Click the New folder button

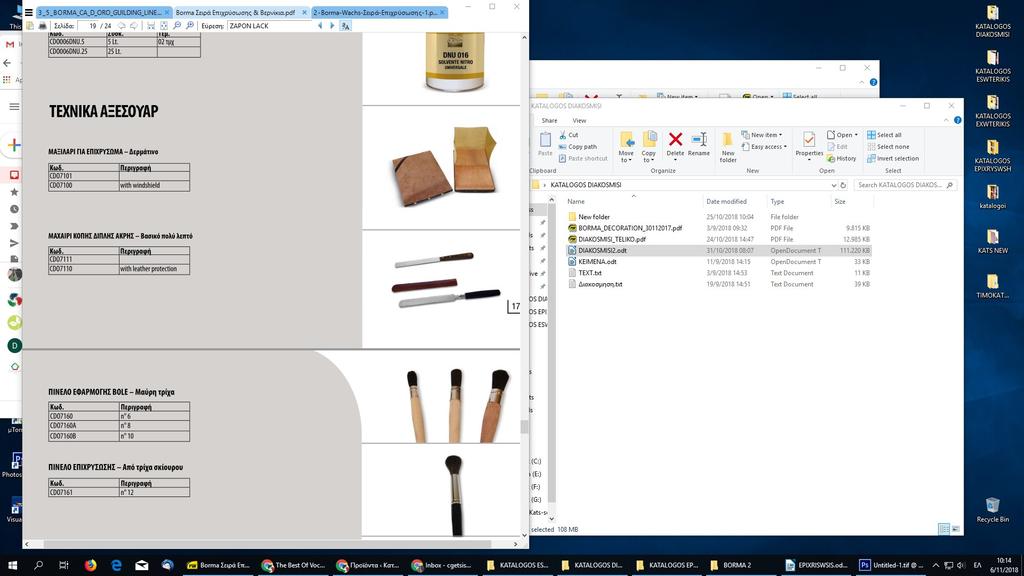pos(728,147)
